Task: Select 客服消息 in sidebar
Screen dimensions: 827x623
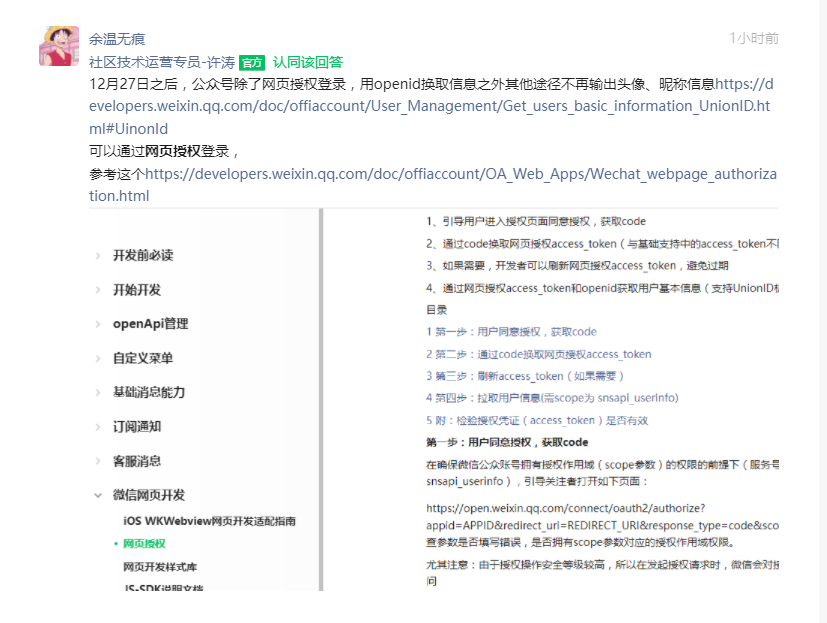Action: tap(137, 461)
